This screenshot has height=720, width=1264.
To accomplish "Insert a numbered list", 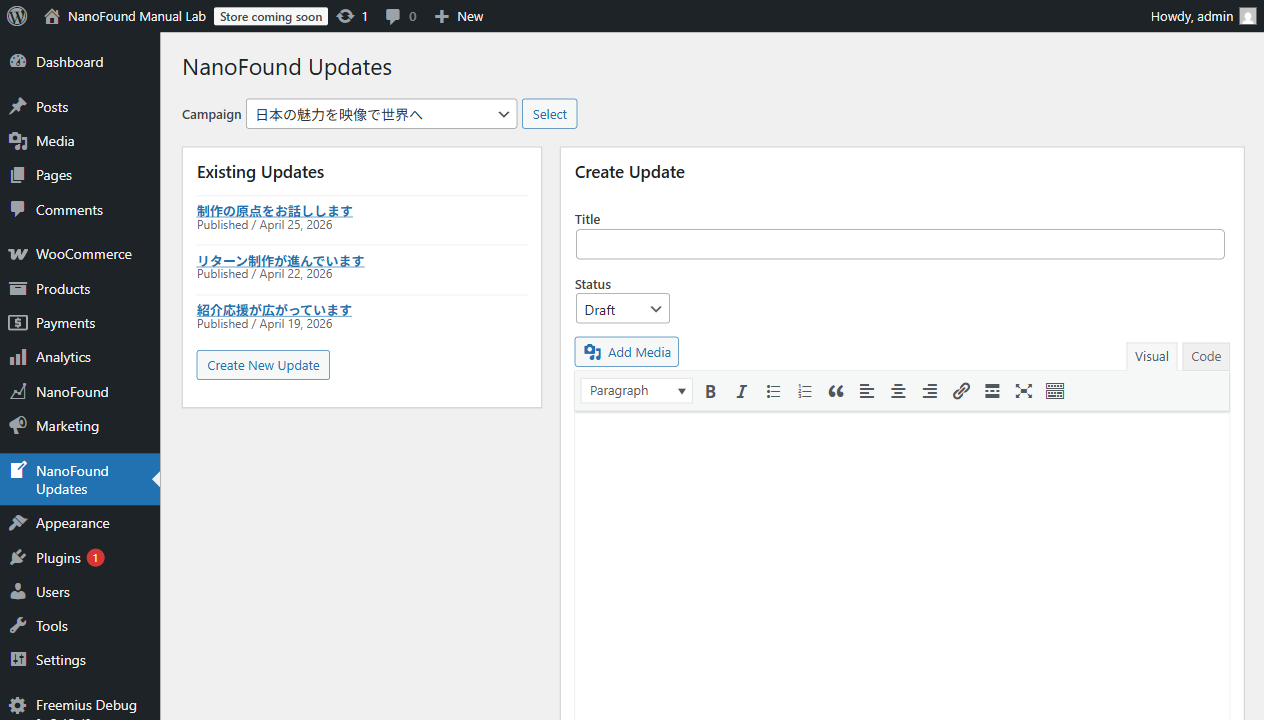I will click(x=804, y=391).
